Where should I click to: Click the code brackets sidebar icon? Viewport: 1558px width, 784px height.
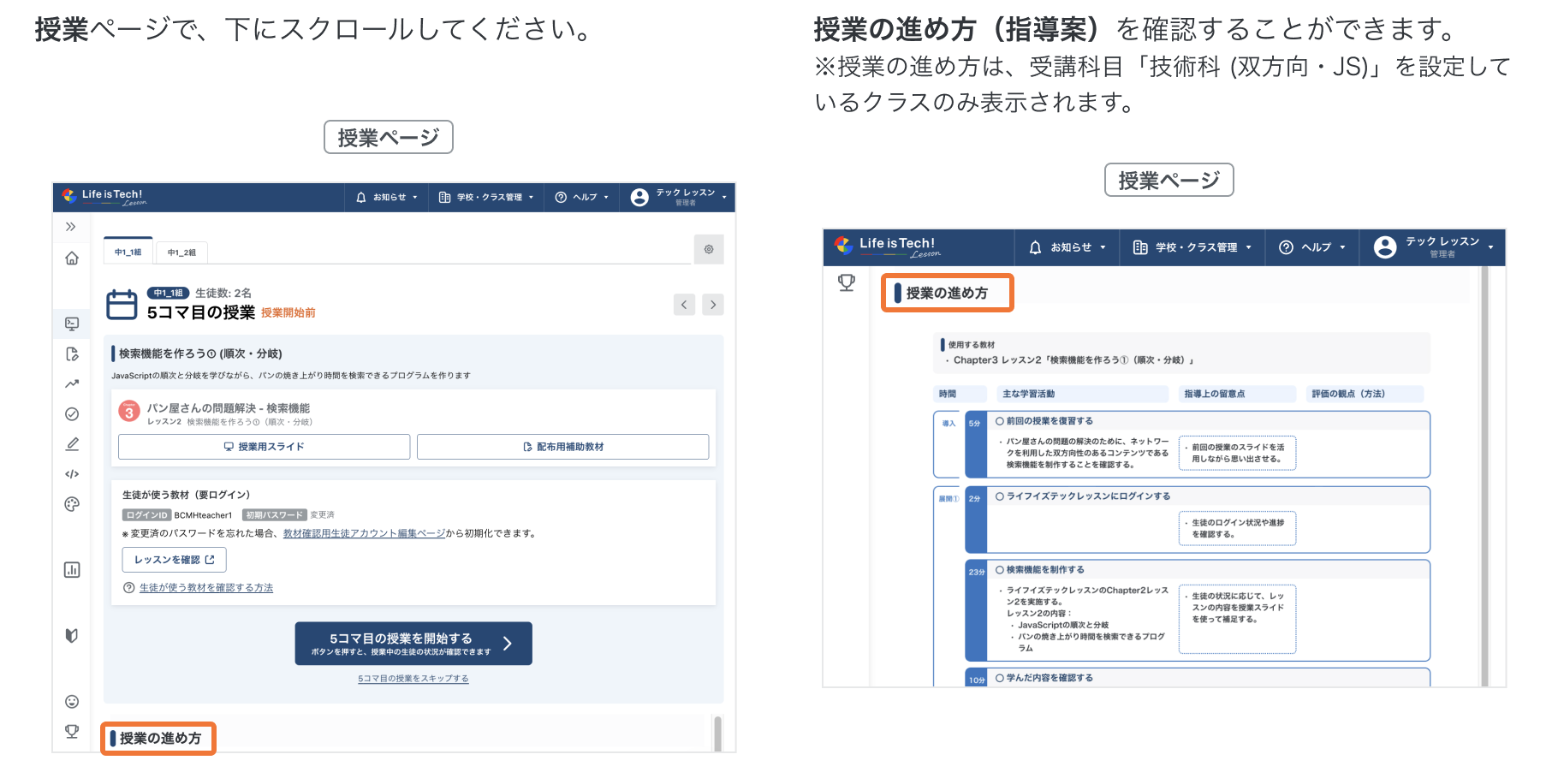72,474
